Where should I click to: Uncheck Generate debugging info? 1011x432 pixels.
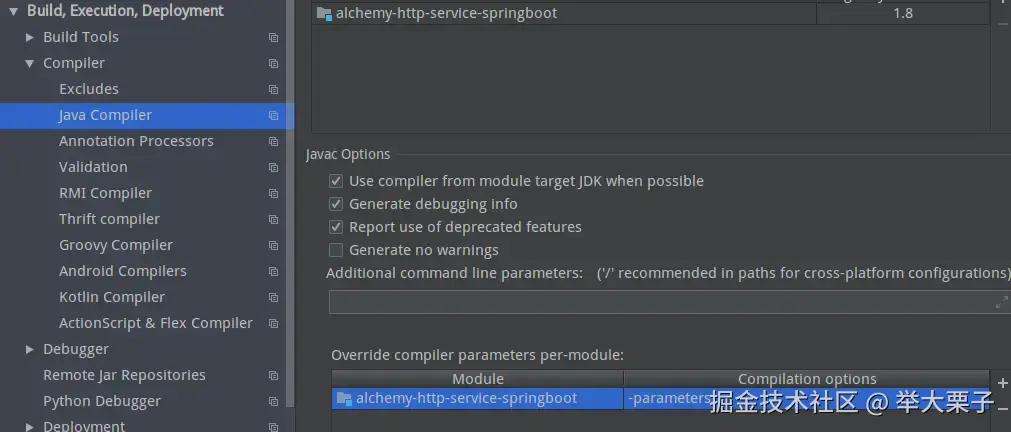click(x=336, y=204)
